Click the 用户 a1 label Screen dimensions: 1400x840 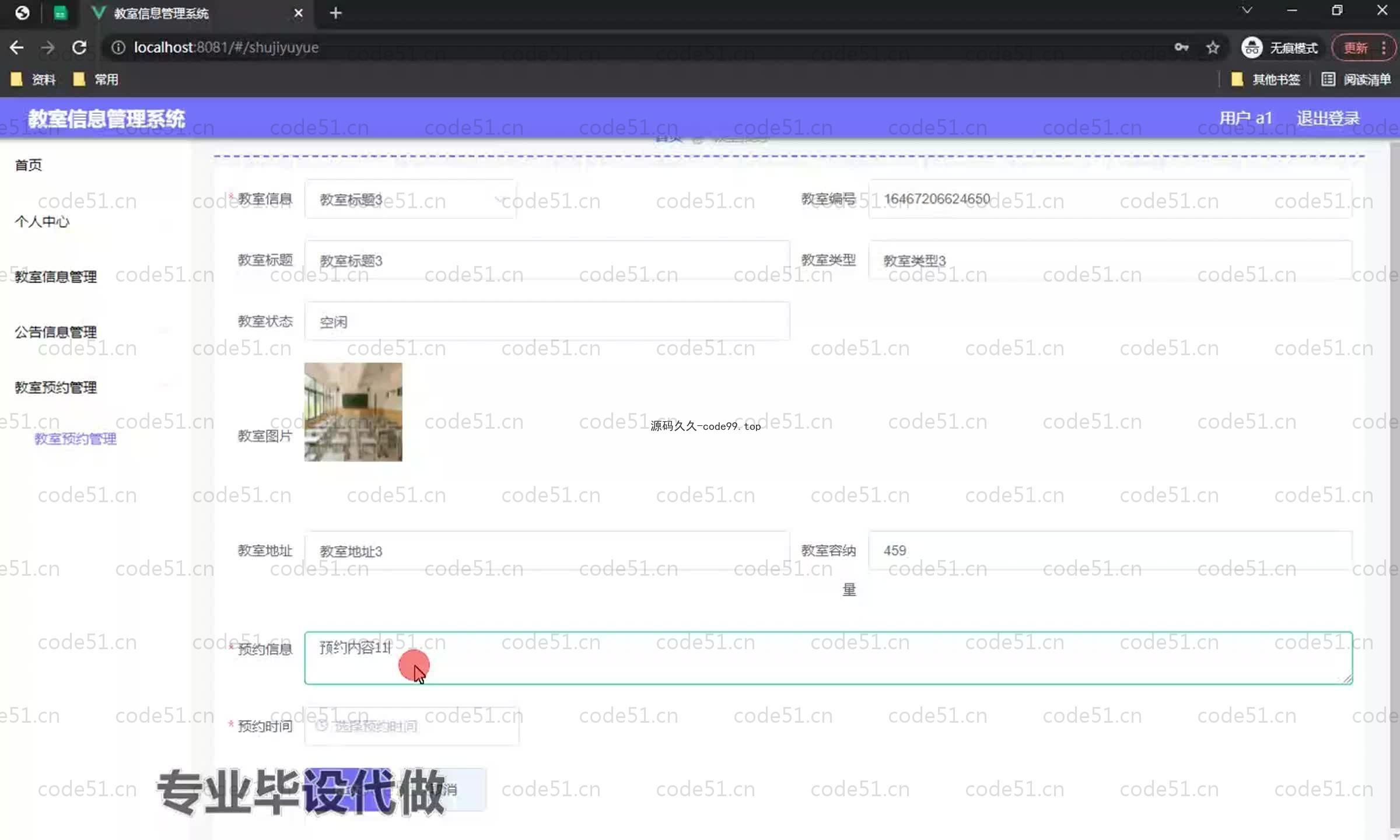pyautogui.click(x=1245, y=118)
